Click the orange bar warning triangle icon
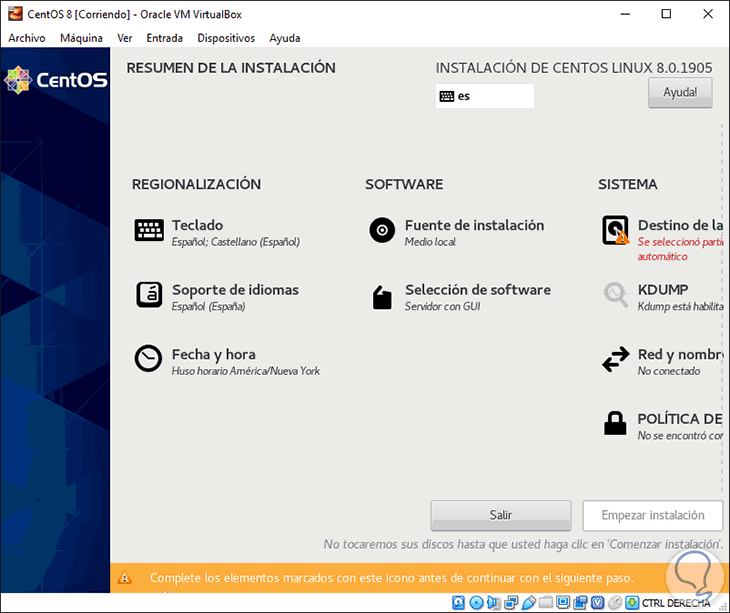 point(124,578)
